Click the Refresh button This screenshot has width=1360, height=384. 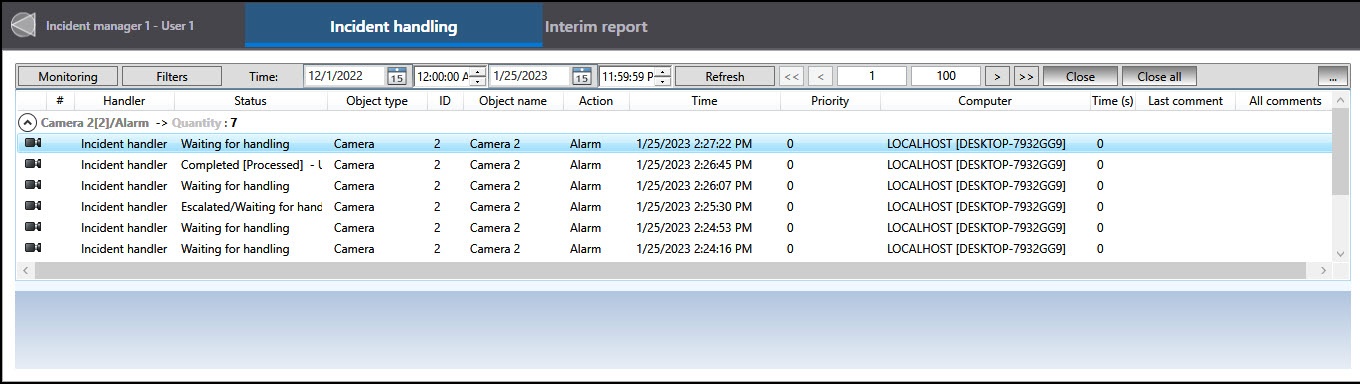click(725, 76)
